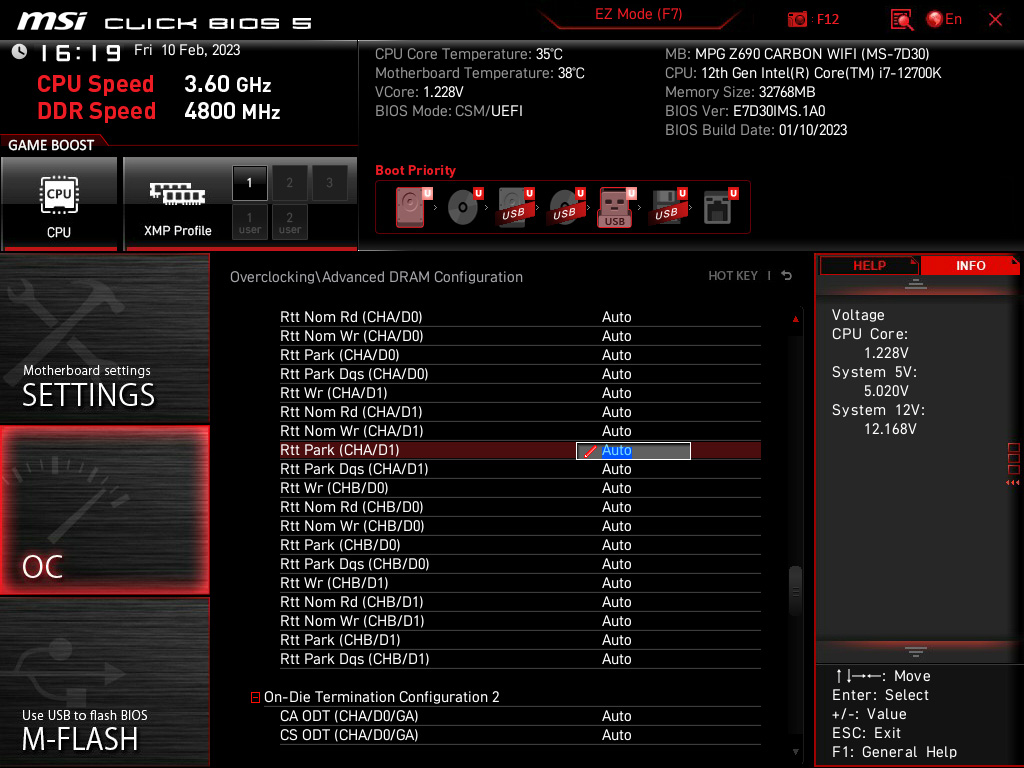Image resolution: width=1024 pixels, height=768 pixels.
Task: Select the Rtt Nom Wr (CHB/D0) row
Action: coord(520,526)
